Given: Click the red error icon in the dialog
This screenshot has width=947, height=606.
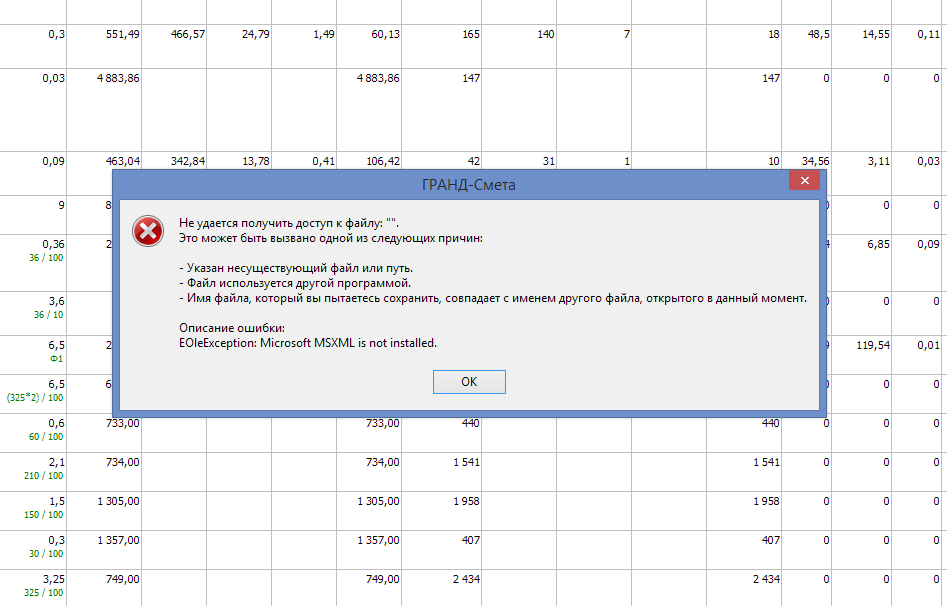Looking at the screenshot, I should click(x=148, y=231).
